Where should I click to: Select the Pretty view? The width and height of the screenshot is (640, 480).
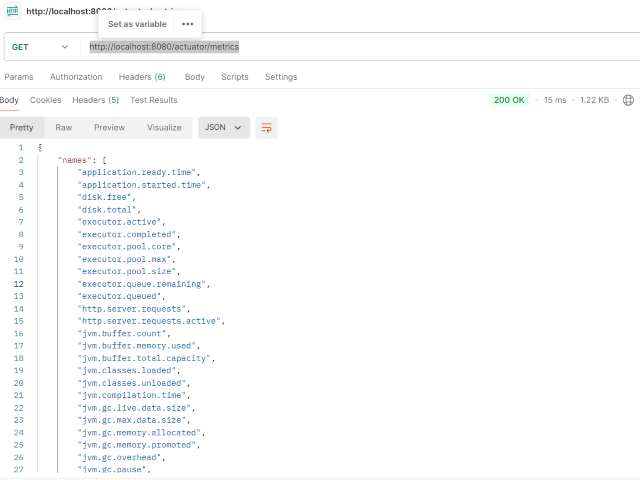[x=22, y=128]
